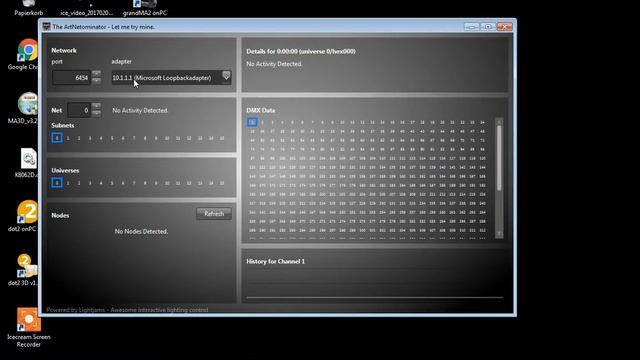Image resolution: width=640 pixels, height=360 pixels.
Task: Minimize the ArtNetominator window
Action: click(471, 27)
